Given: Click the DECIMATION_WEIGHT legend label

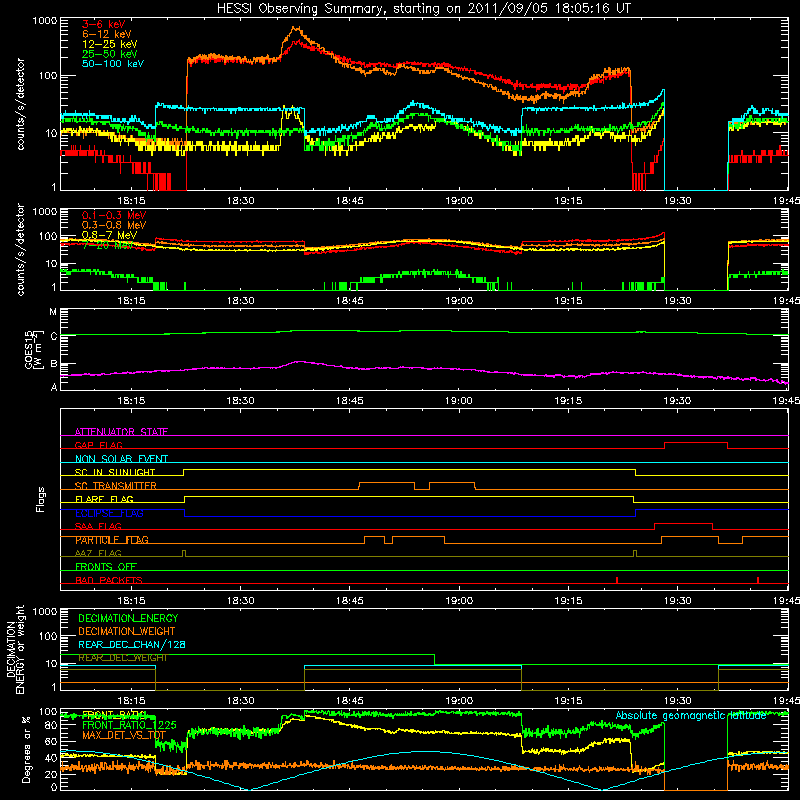Looking at the screenshot, I should [127, 631].
